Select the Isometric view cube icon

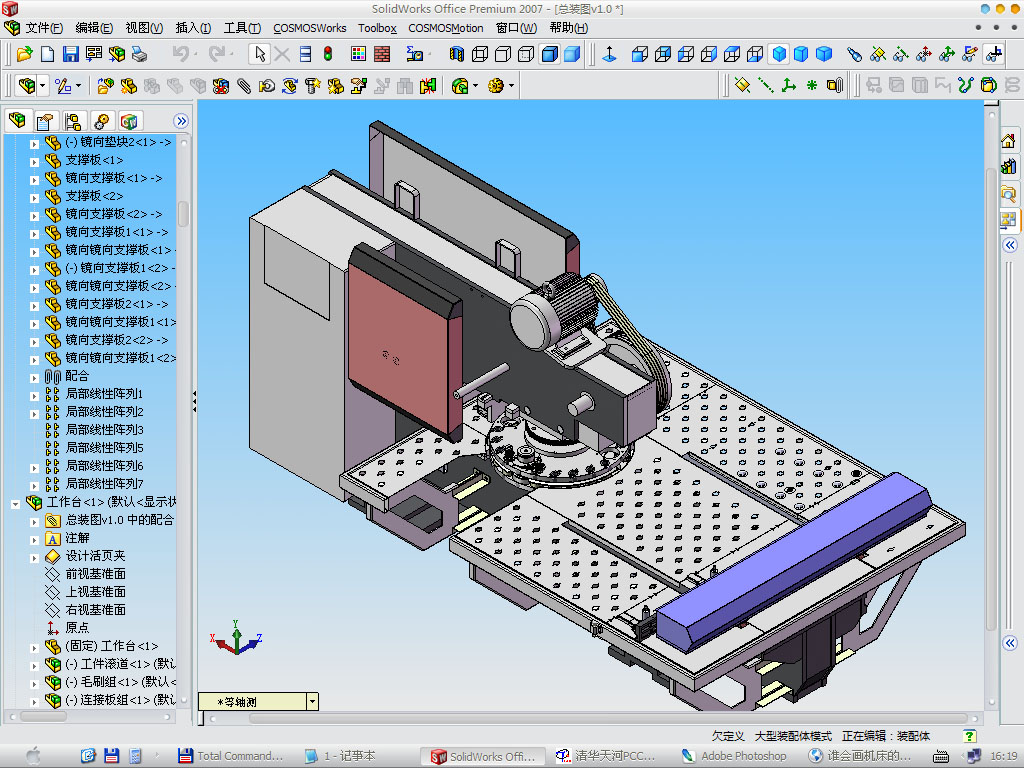tap(779, 54)
